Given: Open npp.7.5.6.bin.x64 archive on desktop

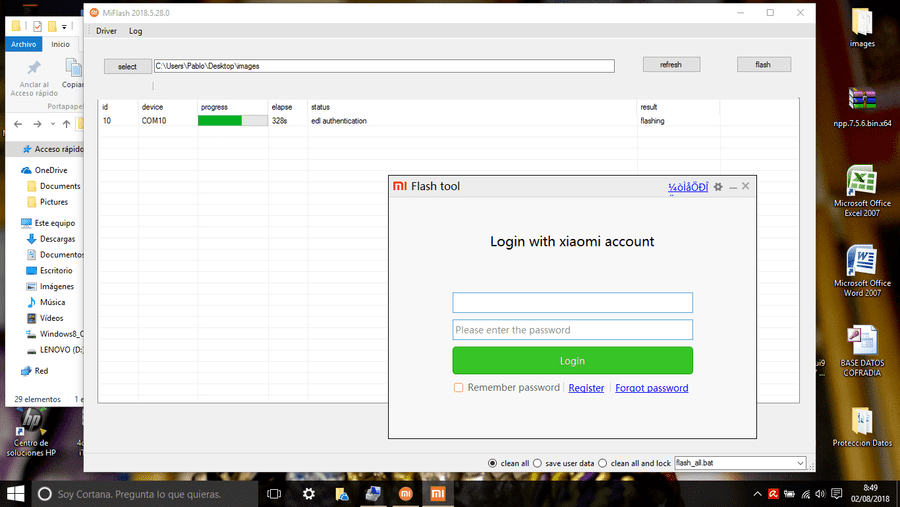Looking at the screenshot, I should pyautogui.click(x=862, y=107).
